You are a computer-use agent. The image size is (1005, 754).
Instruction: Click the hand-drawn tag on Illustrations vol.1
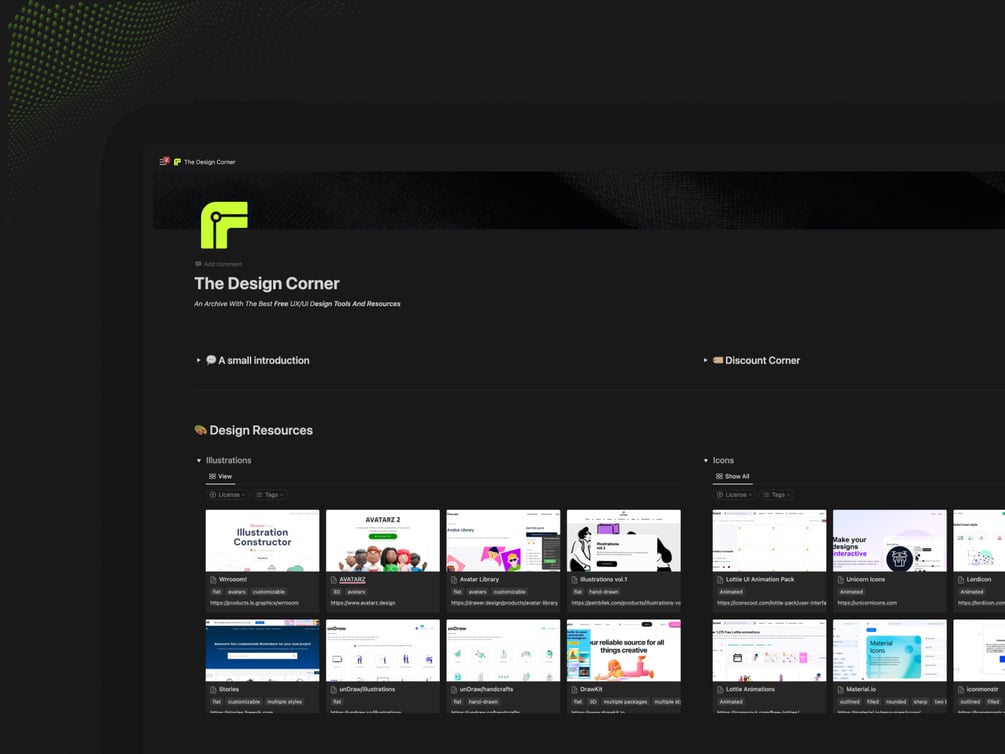tap(604, 592)
